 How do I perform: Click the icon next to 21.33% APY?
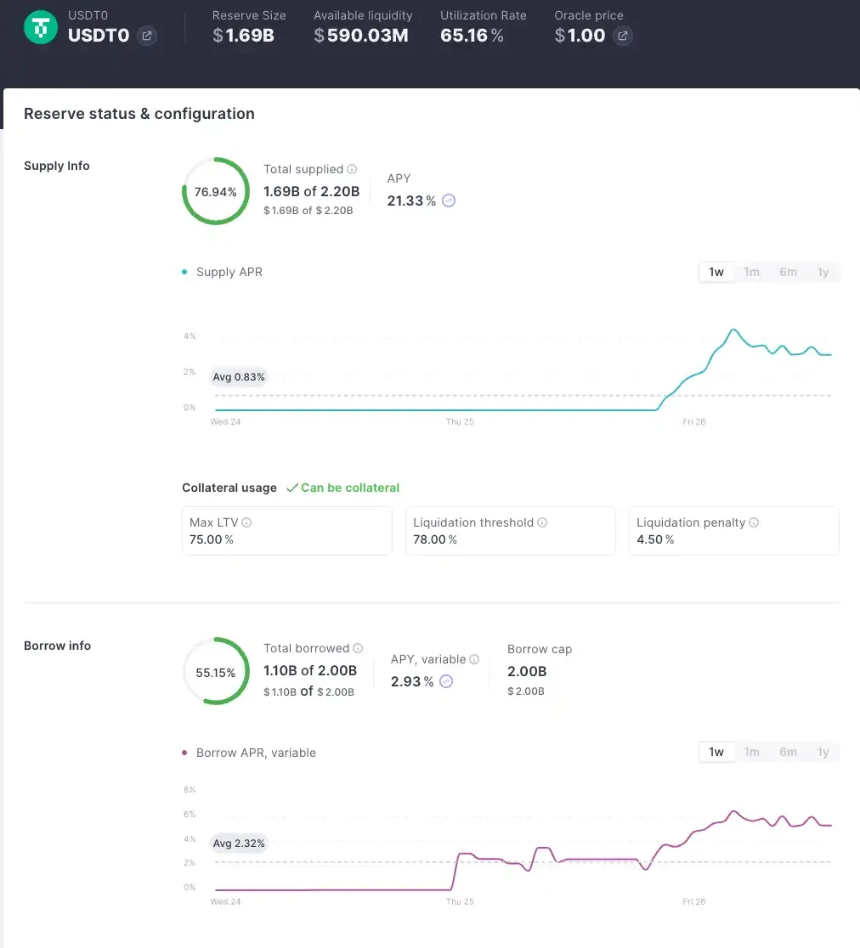click(449, 201)
